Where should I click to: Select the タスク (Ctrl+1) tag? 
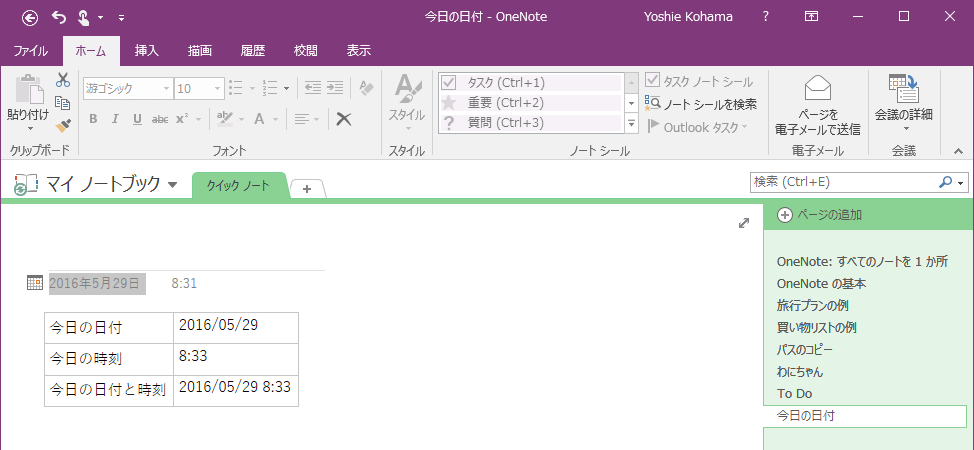530,83
